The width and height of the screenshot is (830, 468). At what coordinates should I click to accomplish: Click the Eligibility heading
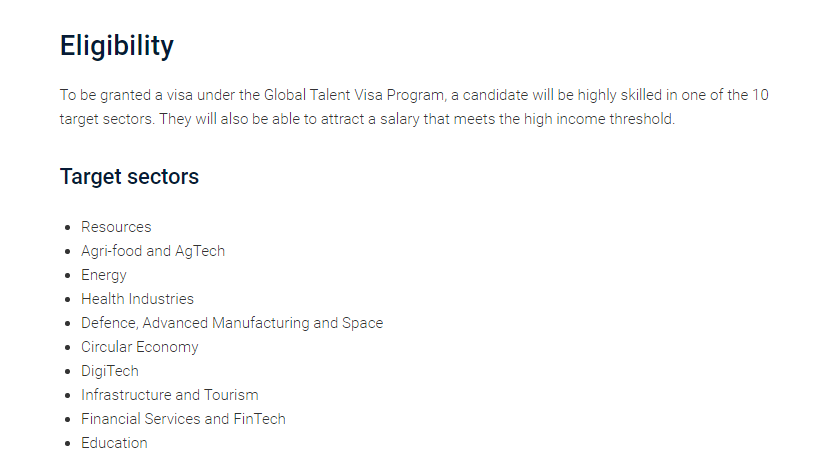pyautogui.click(x=116, y=46)
